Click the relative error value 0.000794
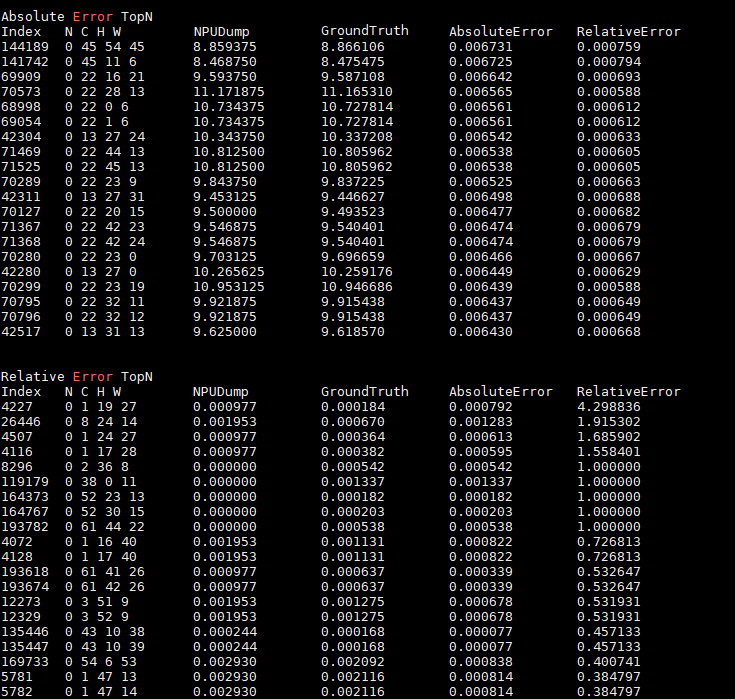The width and height of the screenshot is (735, 699). pyautogui.click(x=609, y=60)
